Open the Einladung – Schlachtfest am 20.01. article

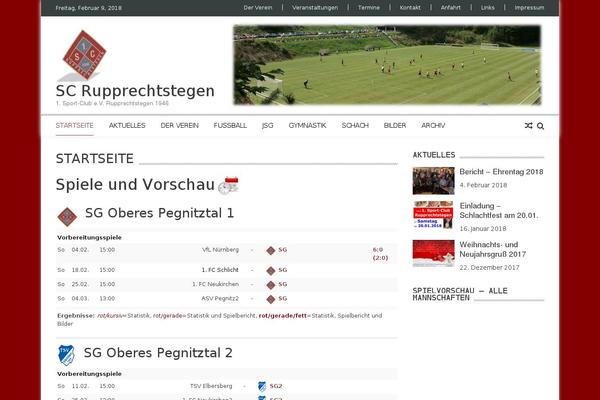499,211
